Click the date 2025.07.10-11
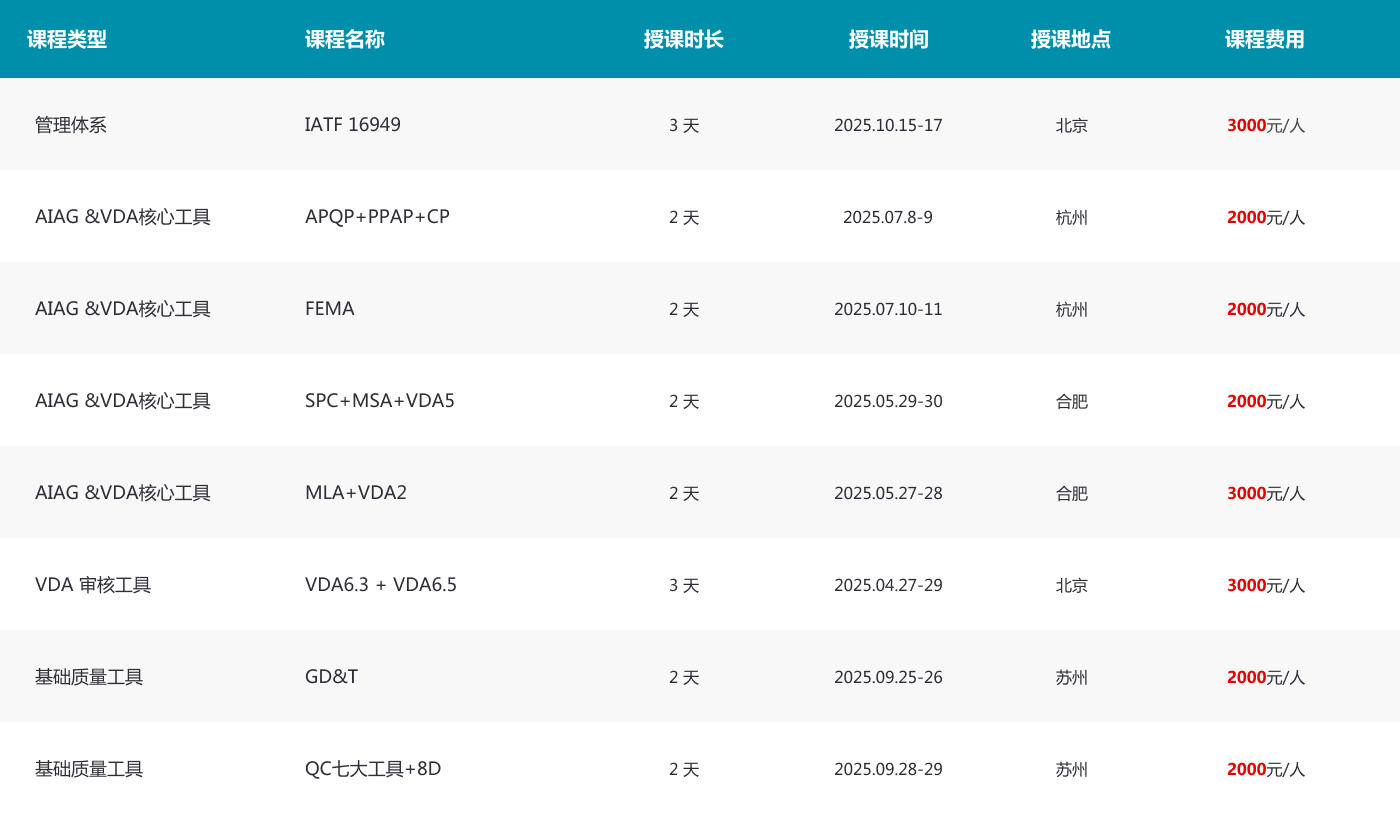 (x=888, y=310)
